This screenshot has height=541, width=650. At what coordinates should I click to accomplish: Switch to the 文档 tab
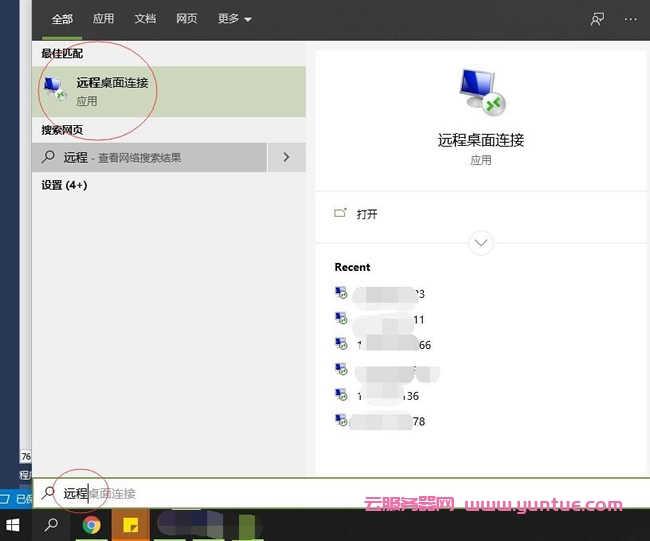(x=145, y=19)
